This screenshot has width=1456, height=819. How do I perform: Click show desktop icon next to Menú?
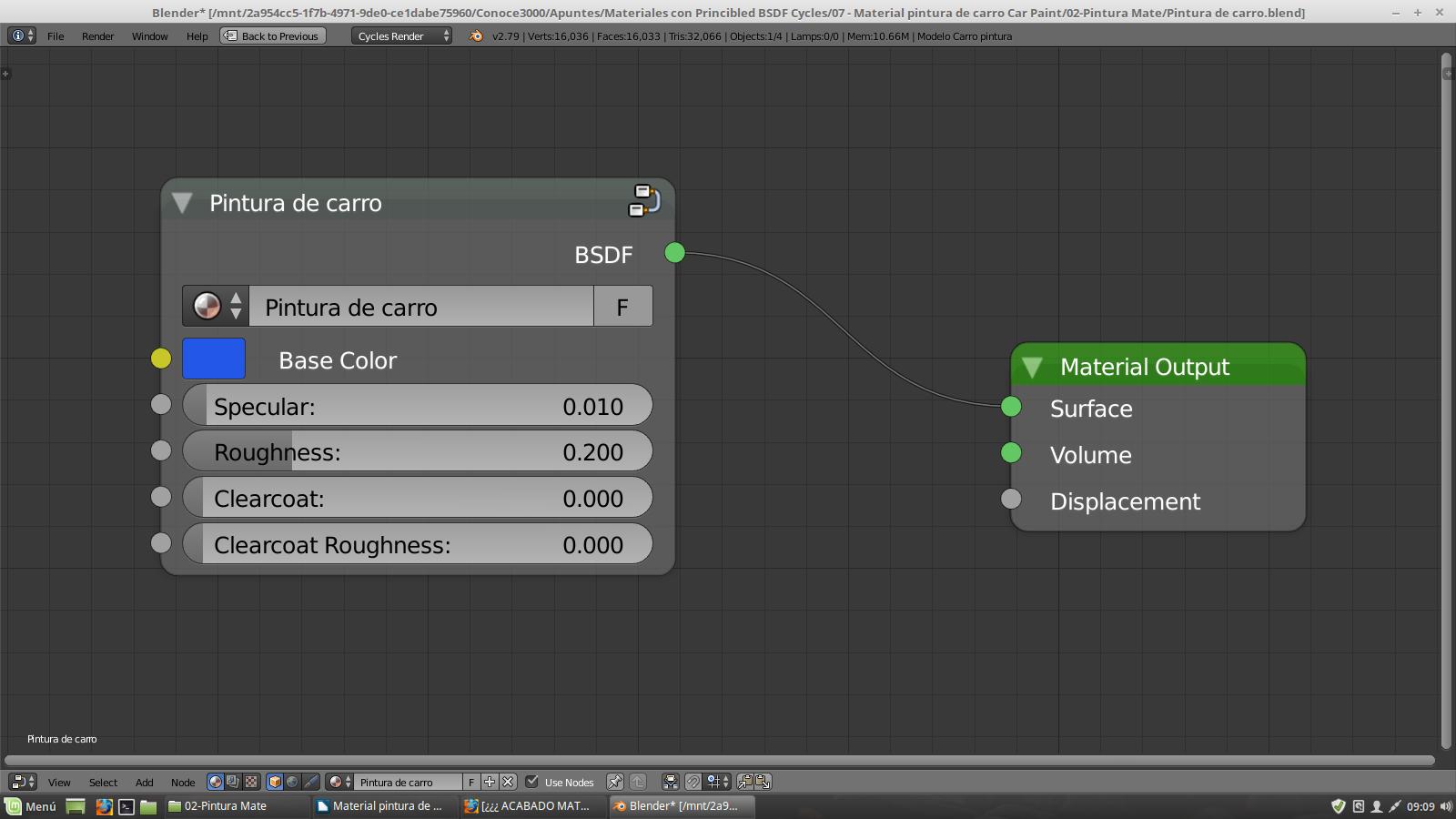click(76, 806)
